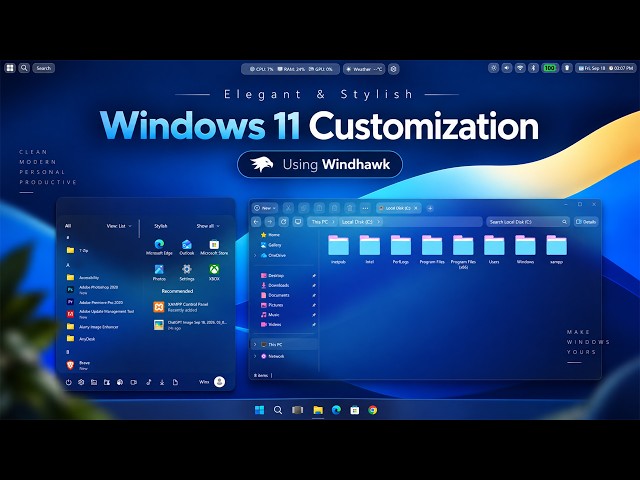The width and height of the screenshot is (640, 480).
Task: Click the Copy icon in File Explorer toolbar
Action: pos(304,208)
